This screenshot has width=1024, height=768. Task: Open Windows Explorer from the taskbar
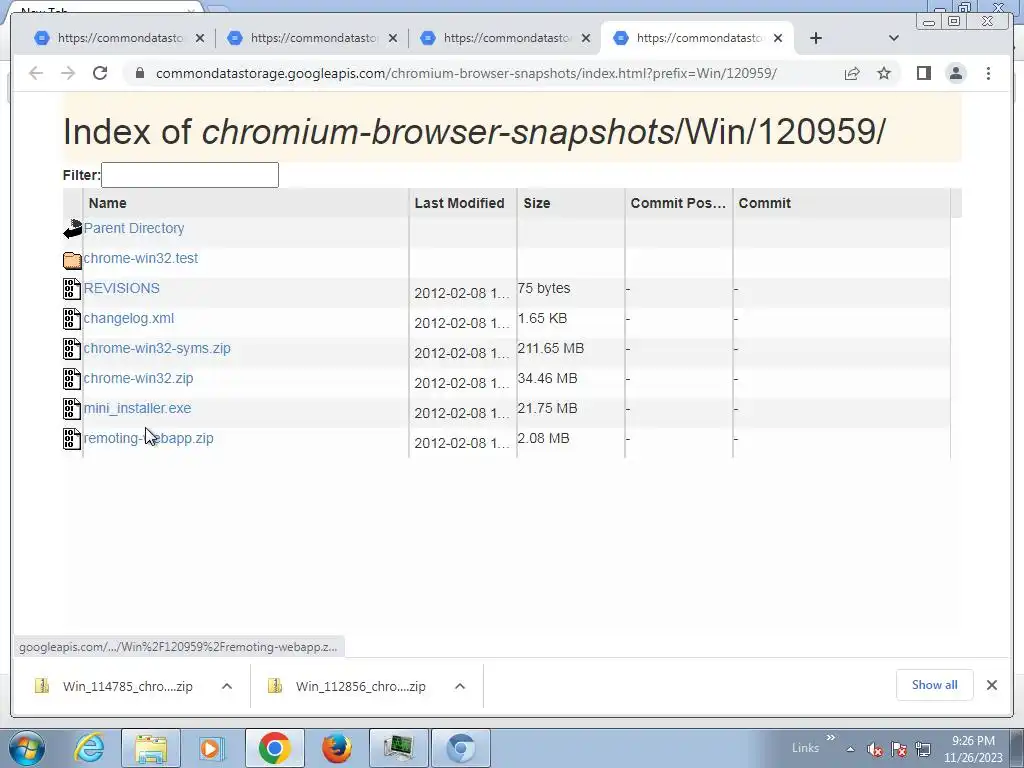pyautogui.click(x=151, y=748)
